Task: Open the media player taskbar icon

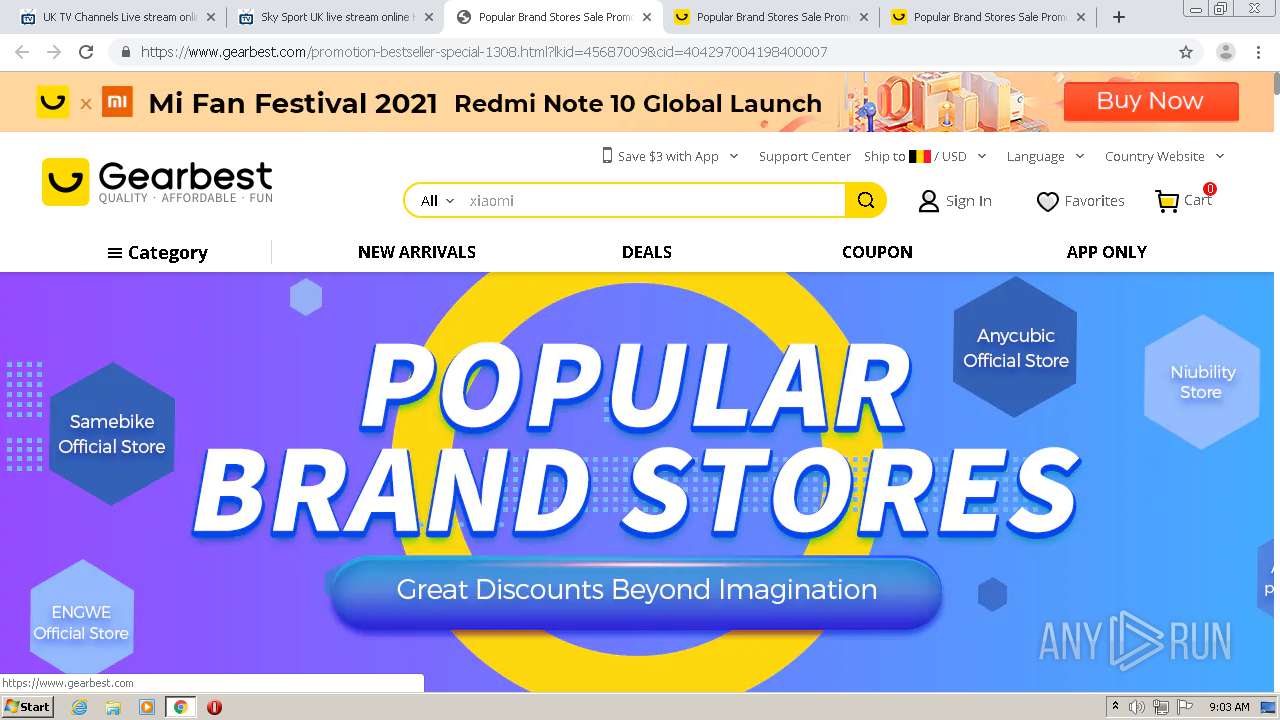Action: coord(147,707)
